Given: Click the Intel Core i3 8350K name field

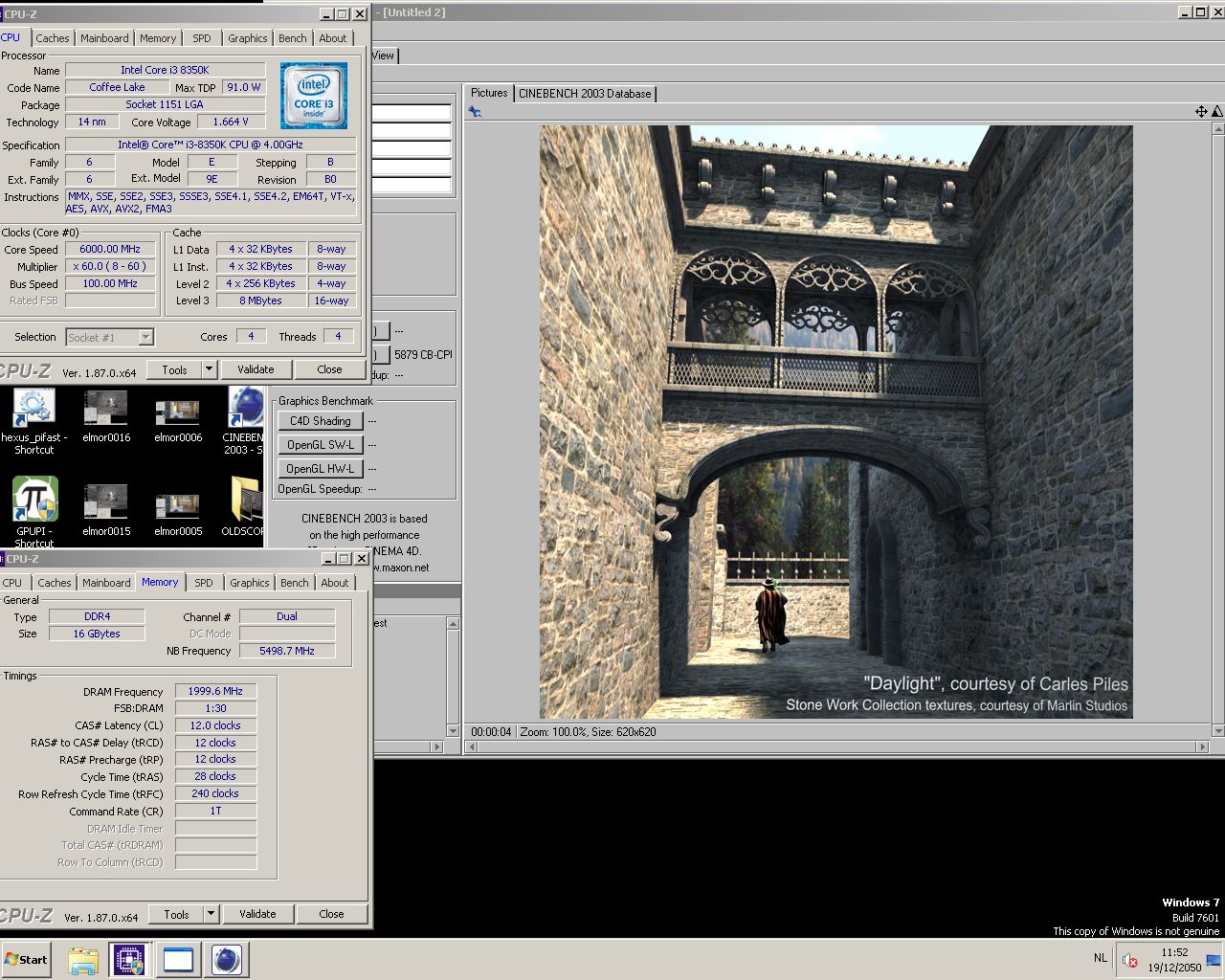Looking at the screenshot, I should click(165, 70).
